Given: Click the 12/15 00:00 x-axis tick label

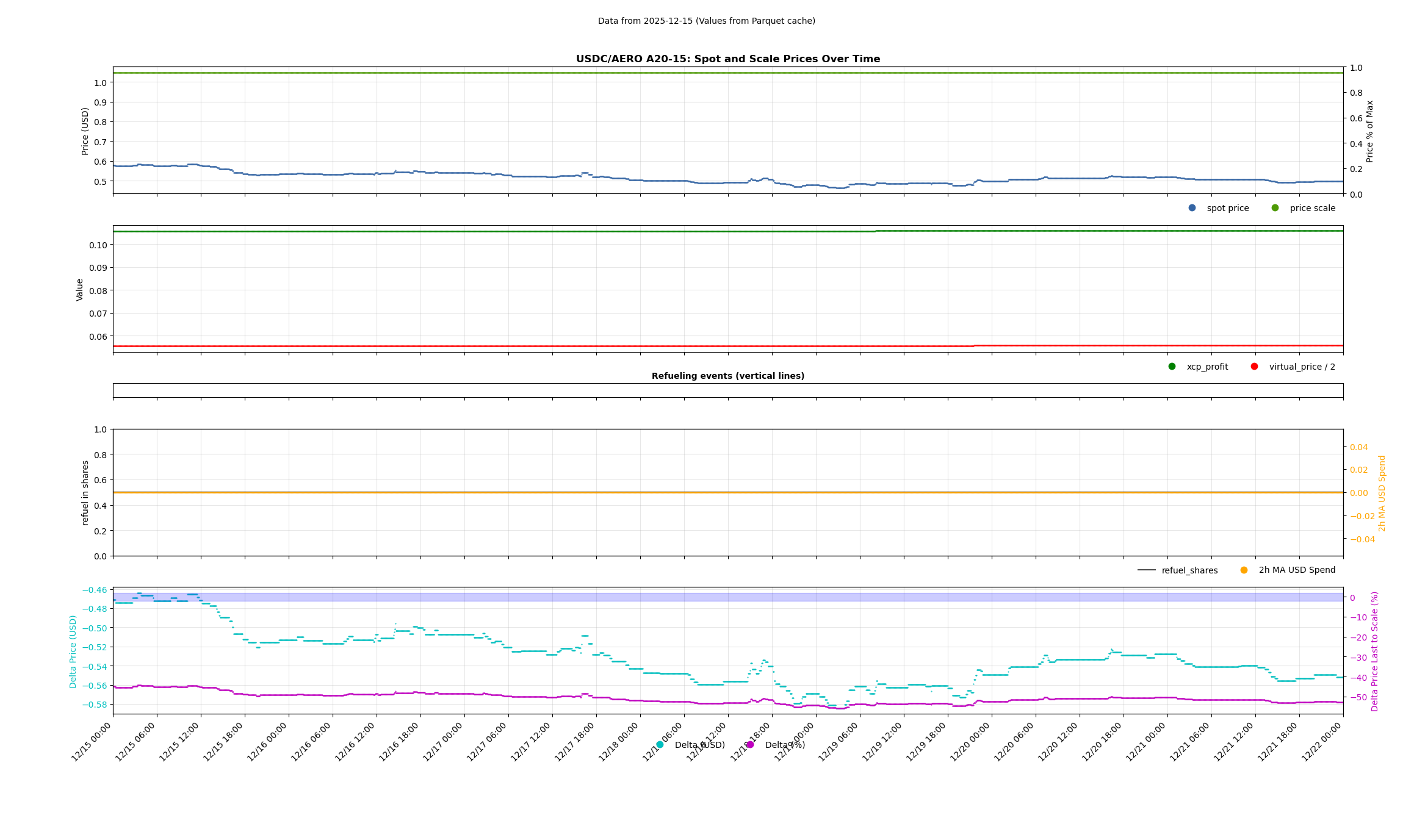Looking at the screenshot, I should click(92, 741).
